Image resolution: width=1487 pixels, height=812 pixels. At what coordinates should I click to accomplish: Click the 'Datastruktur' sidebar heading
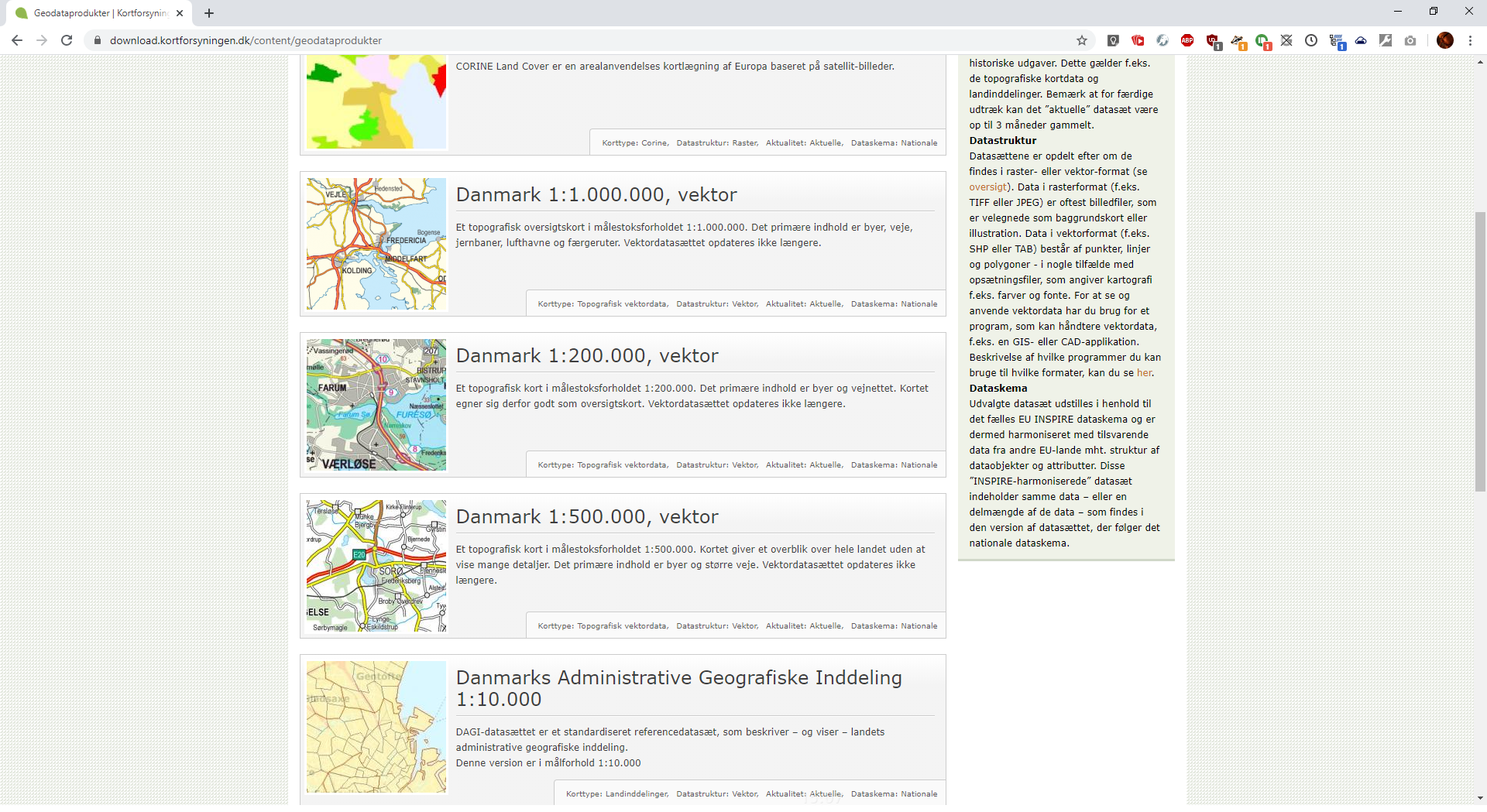point(1003,140)
